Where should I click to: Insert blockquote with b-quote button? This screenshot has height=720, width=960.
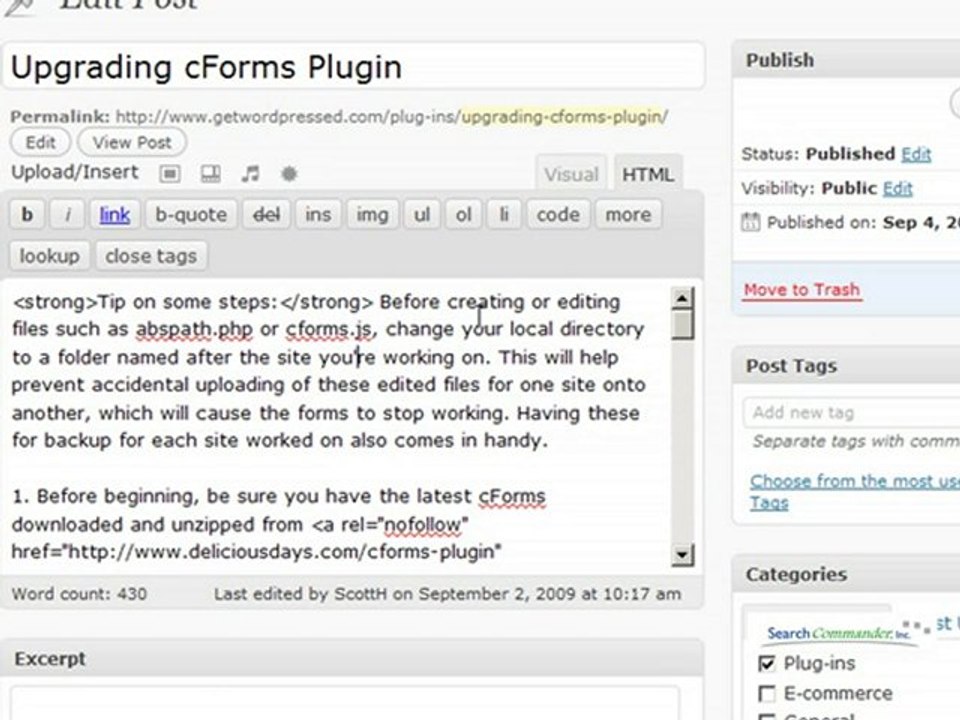[x=191, y=215]
